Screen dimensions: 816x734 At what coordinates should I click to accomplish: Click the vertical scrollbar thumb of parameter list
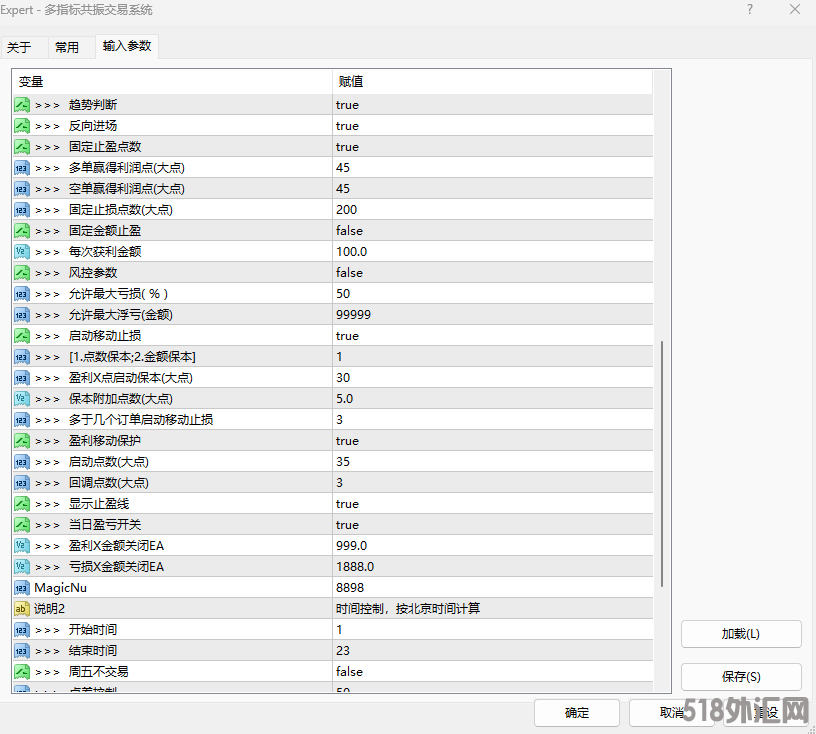pyautogui.click(x=662, y=463)
